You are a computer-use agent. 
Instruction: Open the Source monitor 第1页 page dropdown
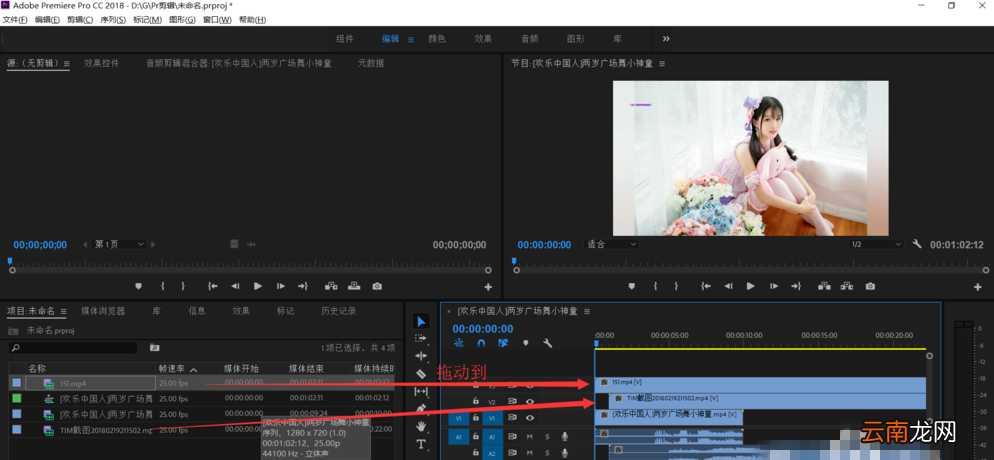[119, 244]
